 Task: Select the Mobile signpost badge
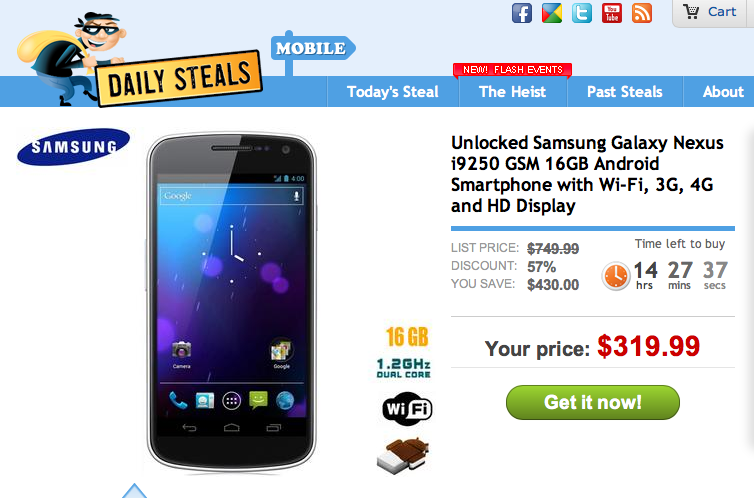313,48
